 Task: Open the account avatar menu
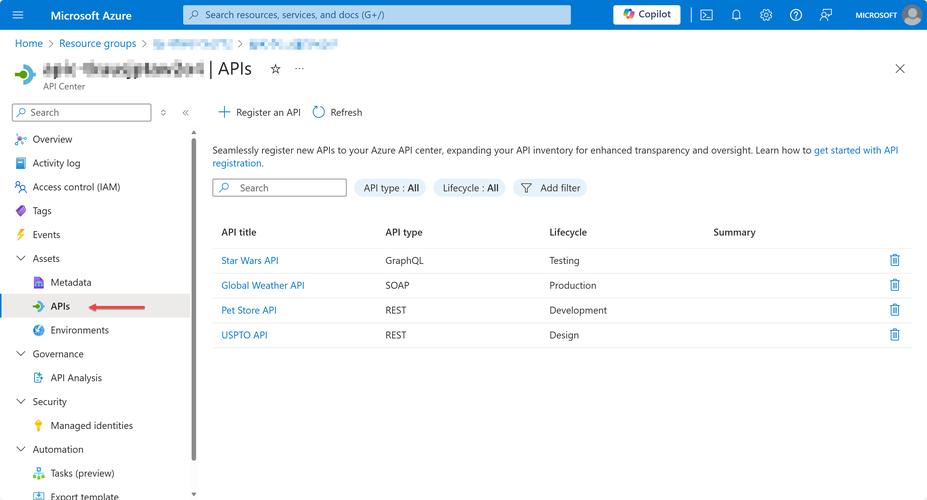(912, 15)
